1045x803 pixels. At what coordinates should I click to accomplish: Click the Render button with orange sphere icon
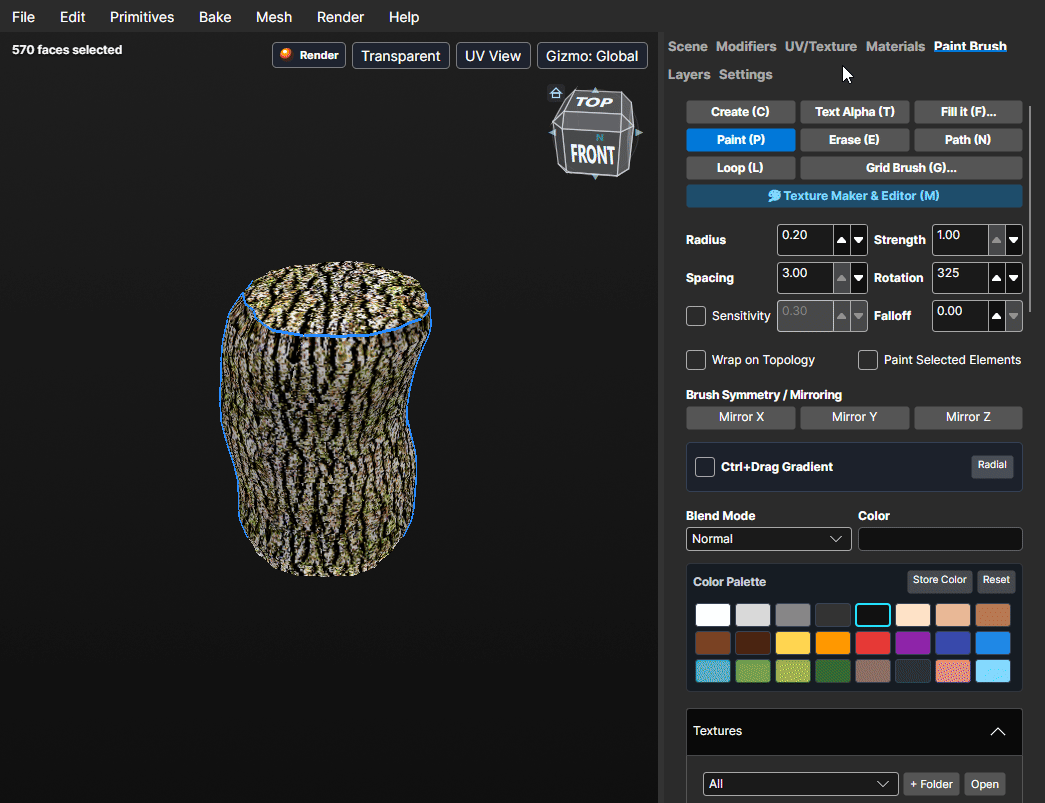point(309,55)
